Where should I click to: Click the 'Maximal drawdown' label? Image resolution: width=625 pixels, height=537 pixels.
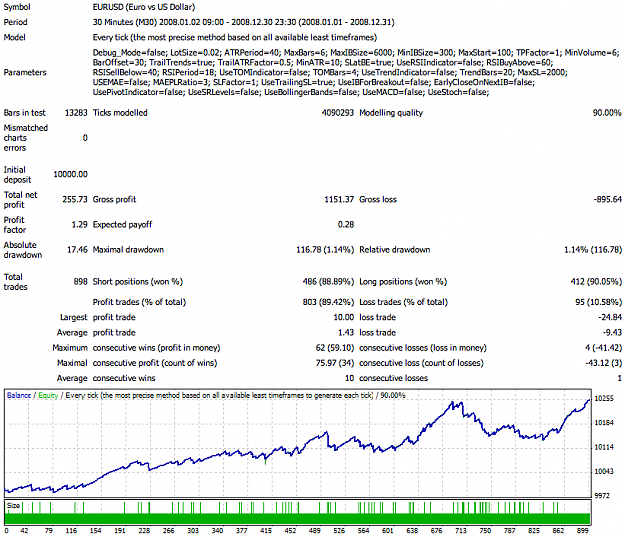(128, 250)
